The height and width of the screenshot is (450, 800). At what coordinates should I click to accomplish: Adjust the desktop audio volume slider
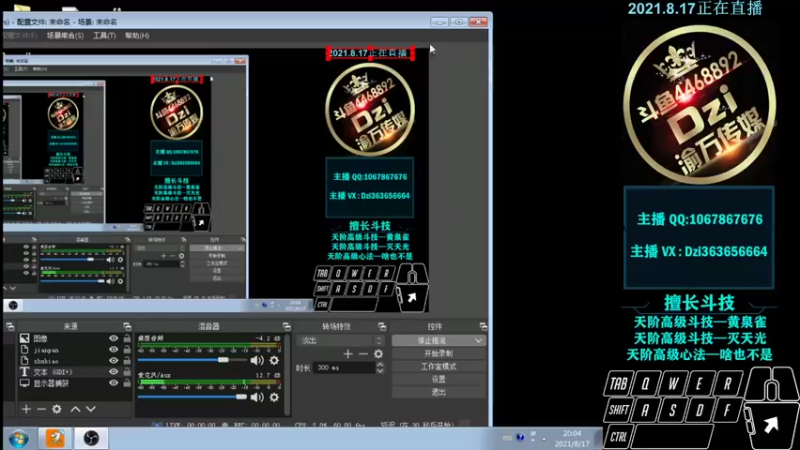(x=223, y=360)
